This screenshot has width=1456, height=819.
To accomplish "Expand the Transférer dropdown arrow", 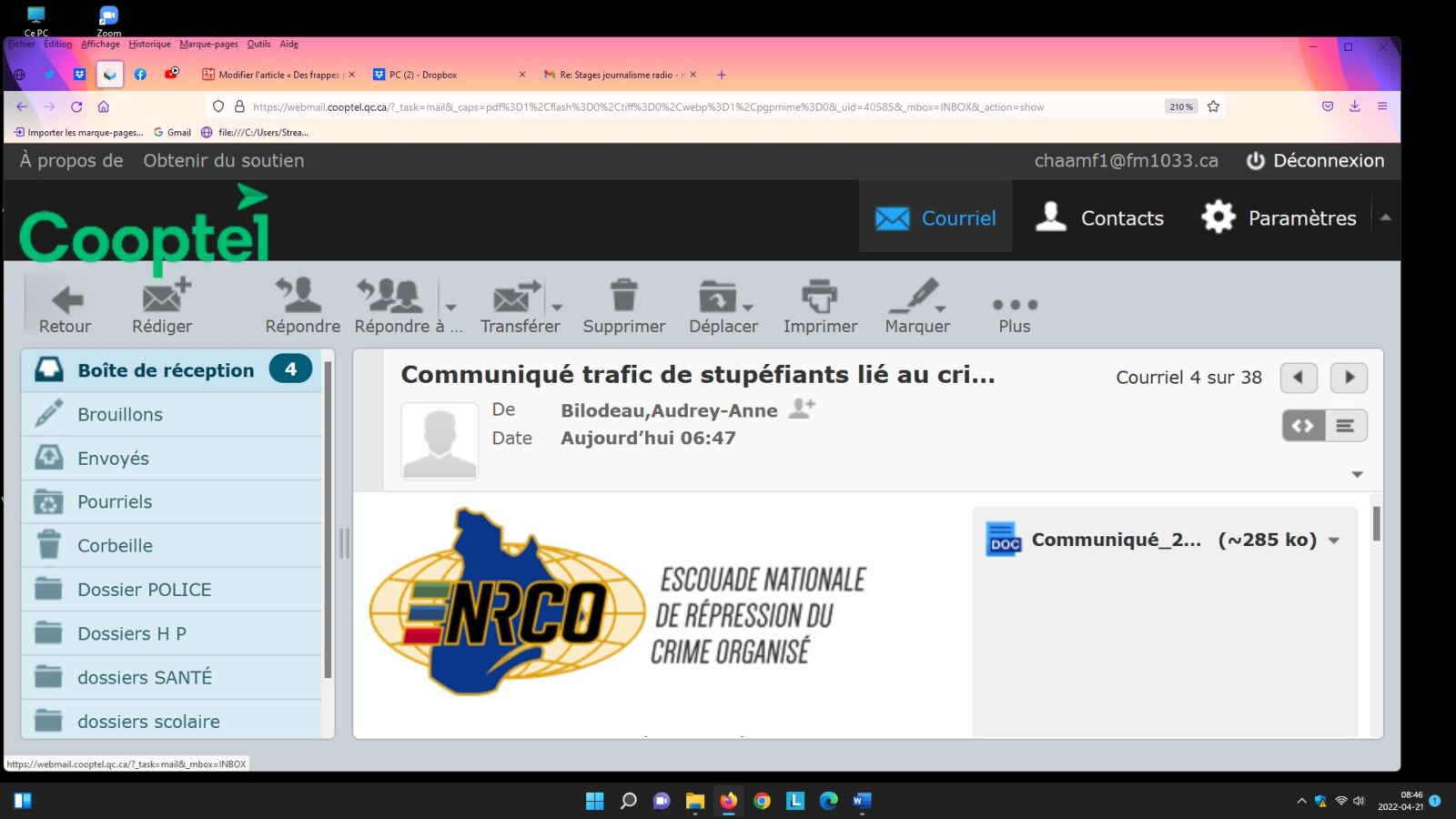I will pyautogui.click(x=557, y=308).
